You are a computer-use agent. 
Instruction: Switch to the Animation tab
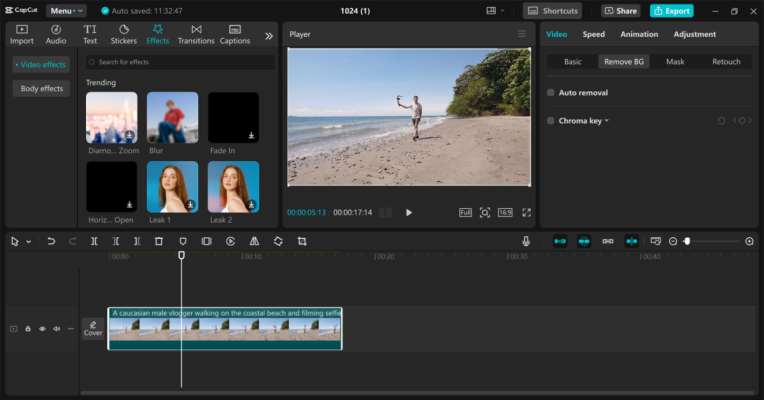639,34
